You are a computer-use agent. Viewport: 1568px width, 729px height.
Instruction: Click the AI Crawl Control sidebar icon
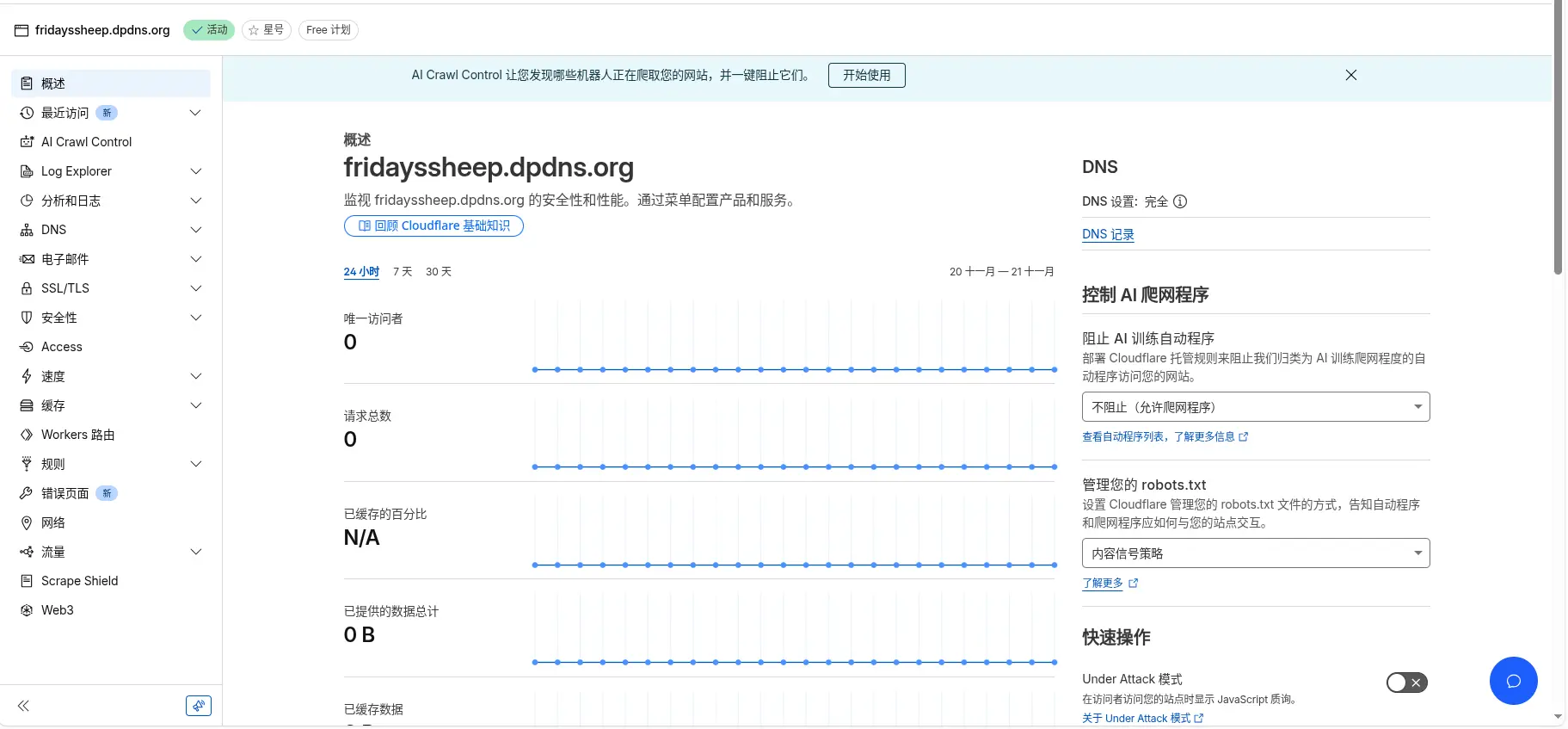pyautogui.click(x=27, y=142)
